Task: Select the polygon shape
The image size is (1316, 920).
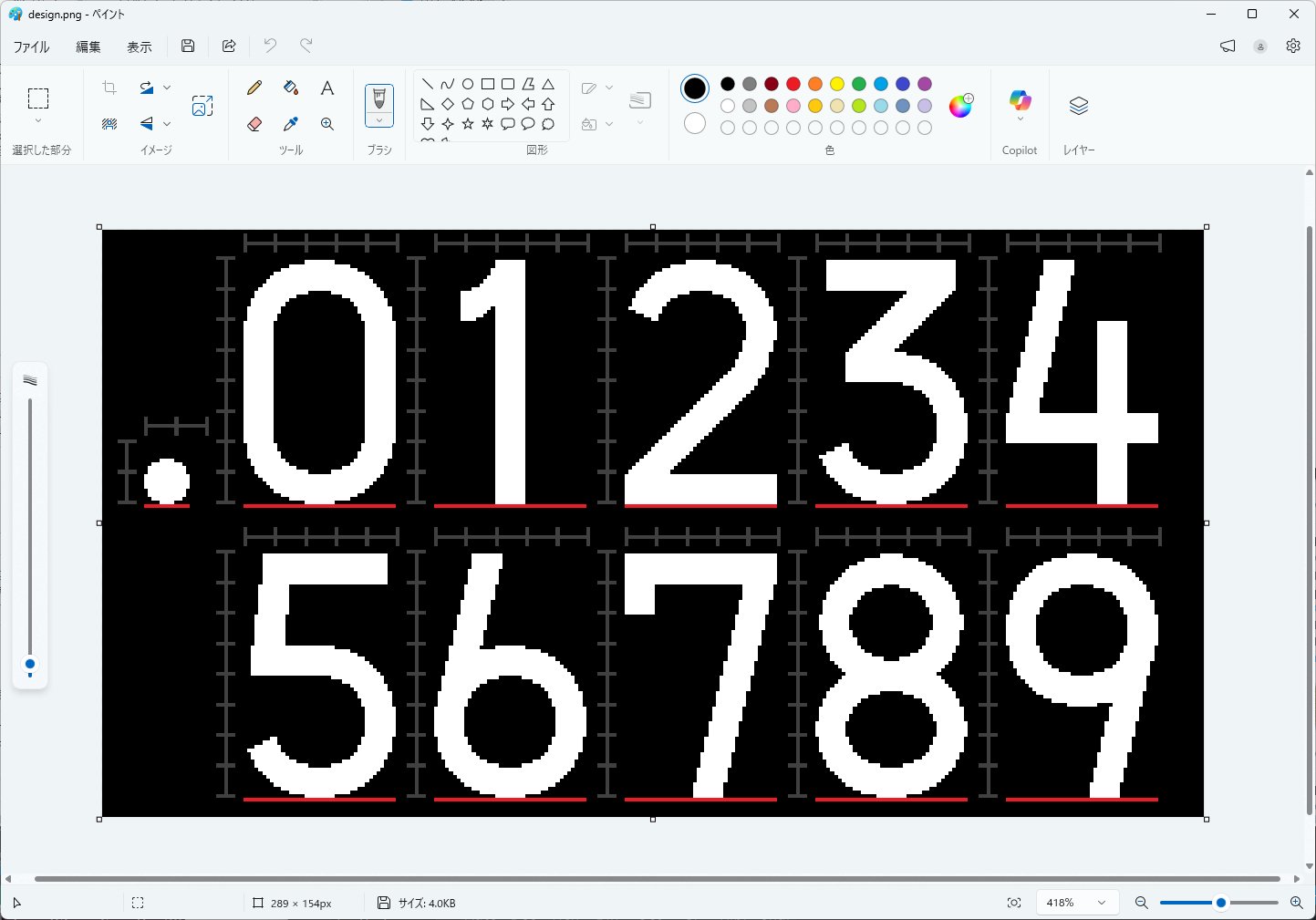Action: tap(528, 84)
